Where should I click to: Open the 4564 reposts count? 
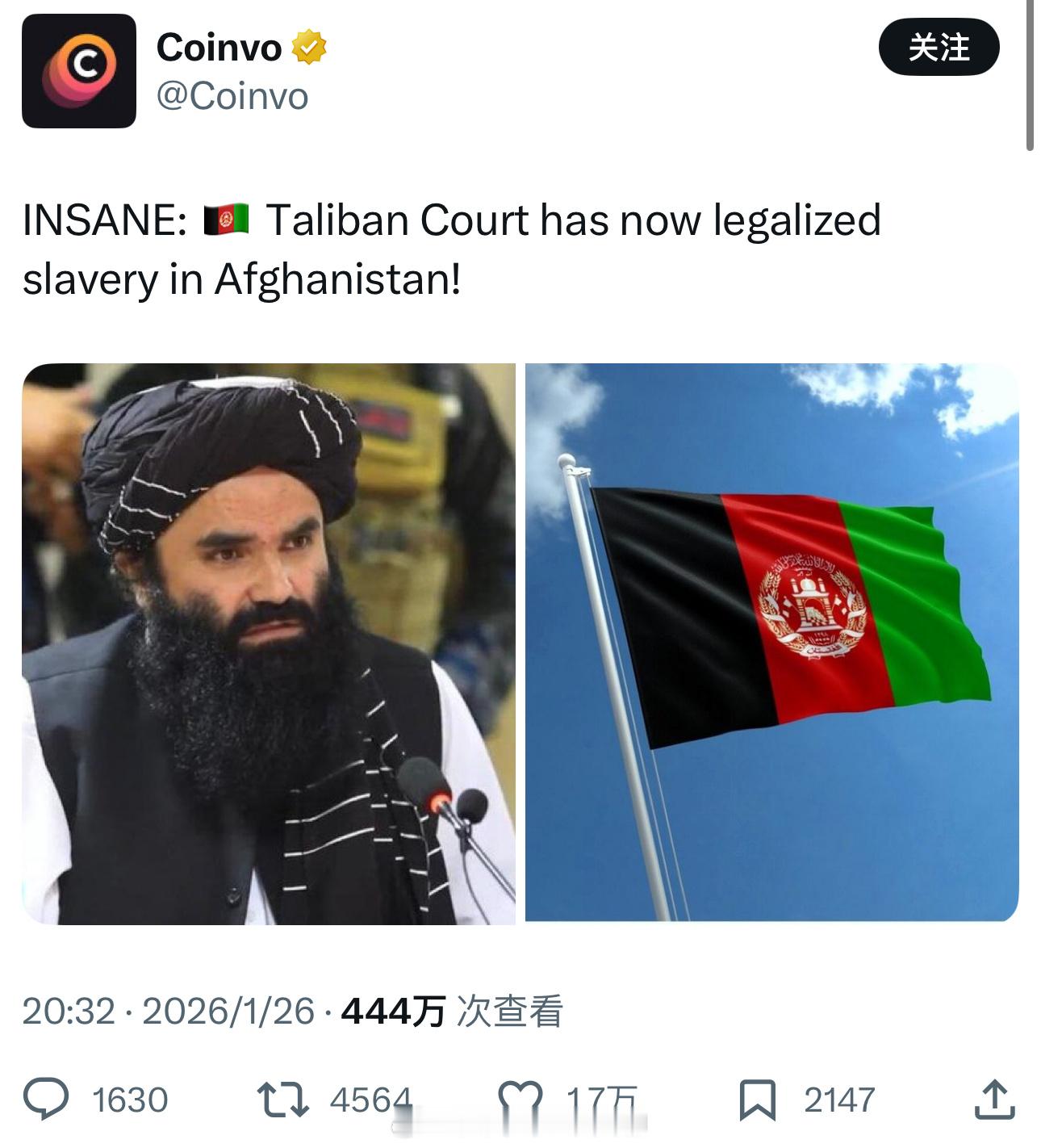coord(370,1100)
